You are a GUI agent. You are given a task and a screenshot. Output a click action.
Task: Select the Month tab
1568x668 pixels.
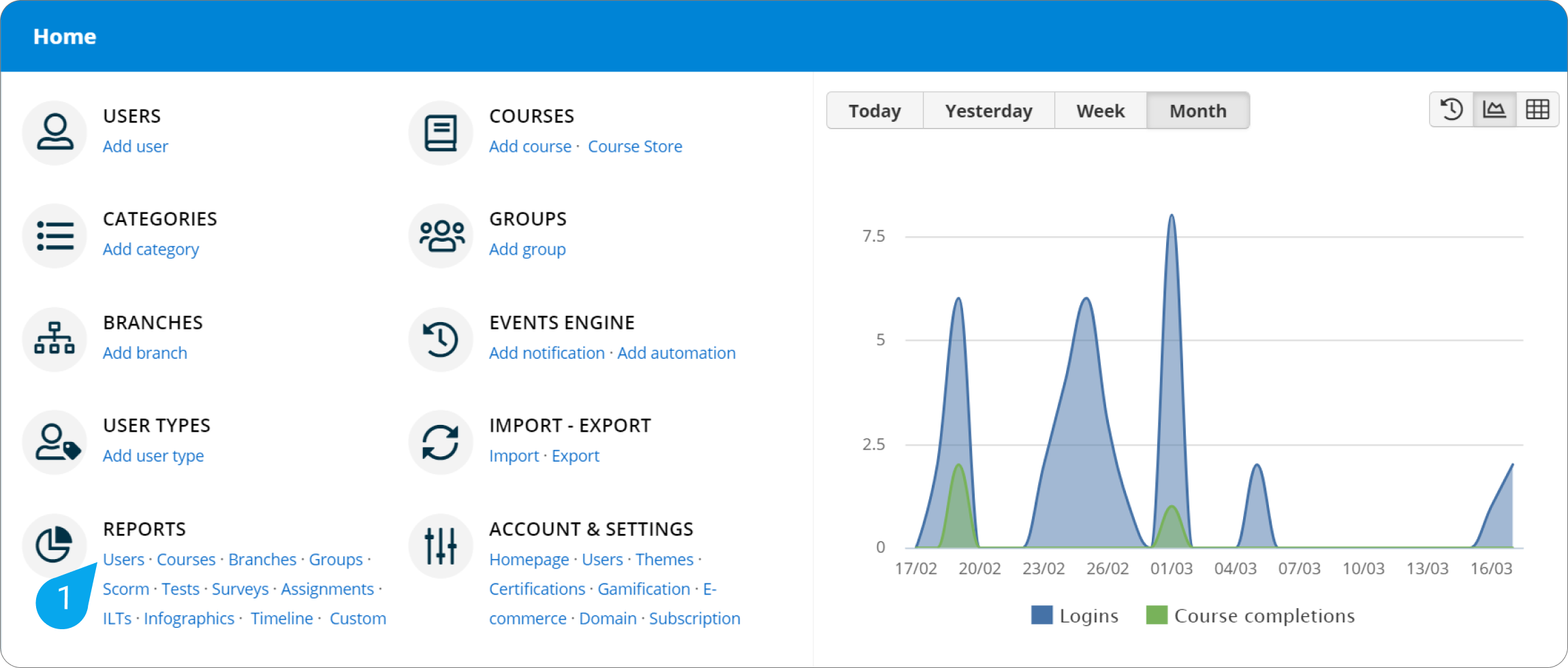(1198, 110)
